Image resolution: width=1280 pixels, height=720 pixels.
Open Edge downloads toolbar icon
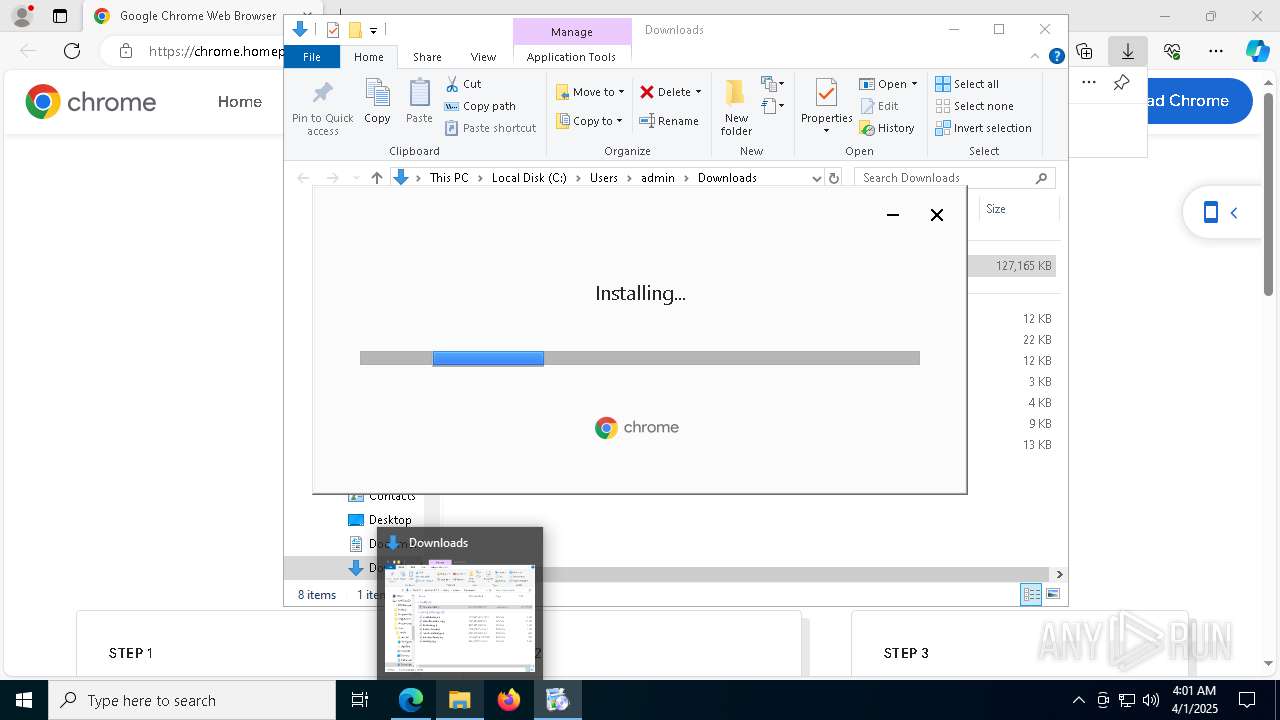pos(1128,51)
